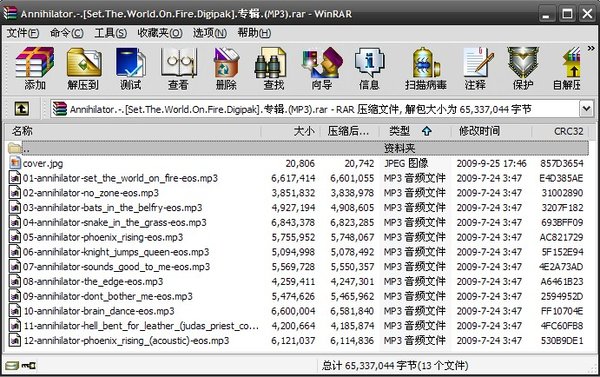600x377 pixels.
Task: Select 04-annihilator-snake_in_the_grass-eos.mp3
Action: 114,222
